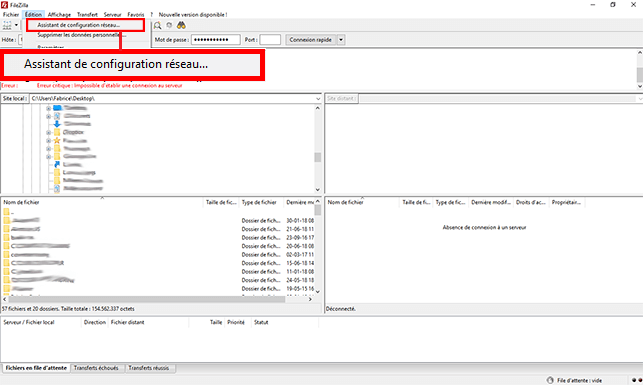The width and height of the screenshot is (643, 385).
Task: Open the Site Manager toolbar icon
Action: 7,25
